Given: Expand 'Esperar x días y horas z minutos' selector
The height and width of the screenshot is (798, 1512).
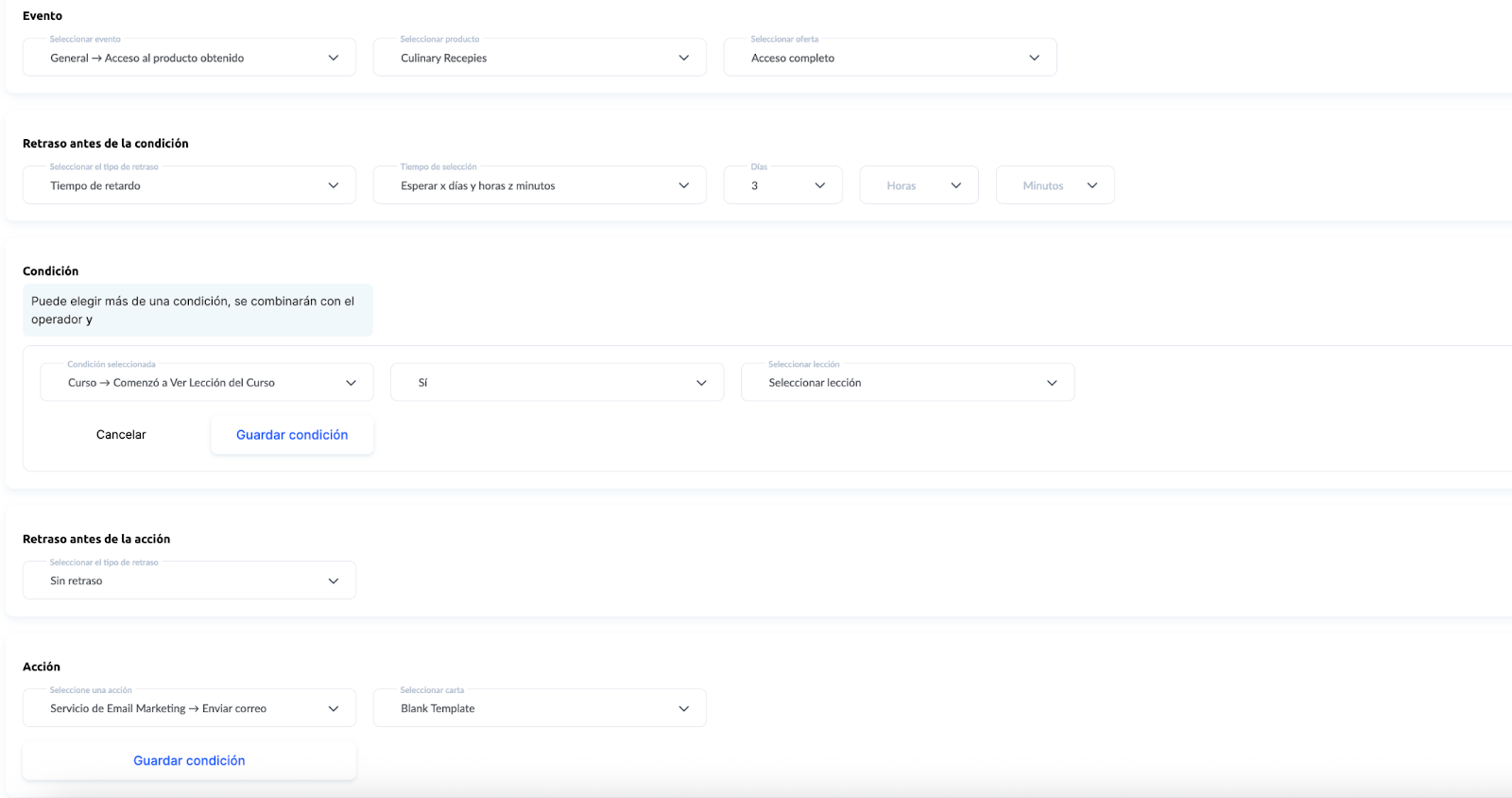Looking at the screenshot, I should 539,185.
